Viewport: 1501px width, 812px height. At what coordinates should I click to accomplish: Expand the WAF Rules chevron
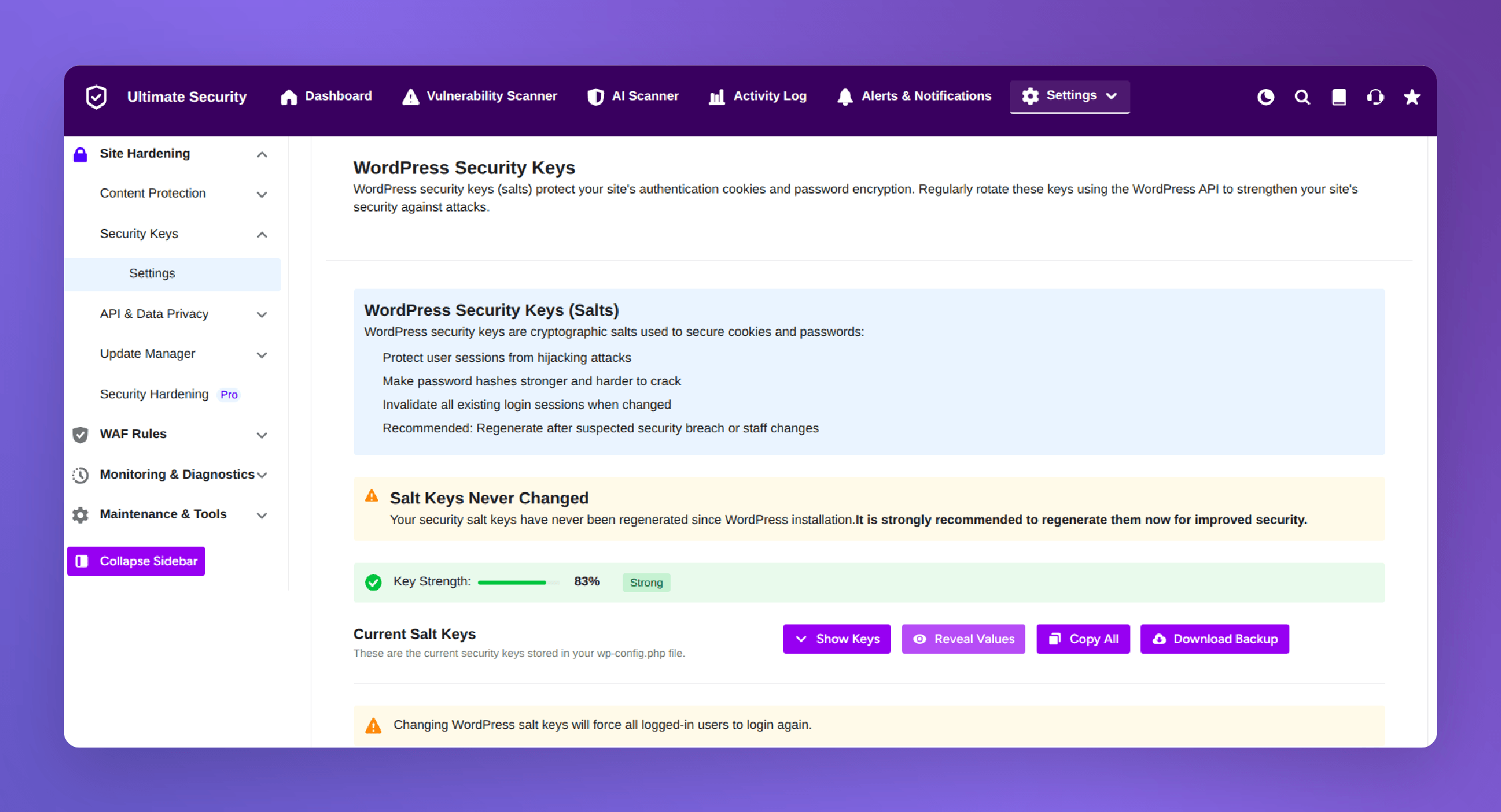262,435
